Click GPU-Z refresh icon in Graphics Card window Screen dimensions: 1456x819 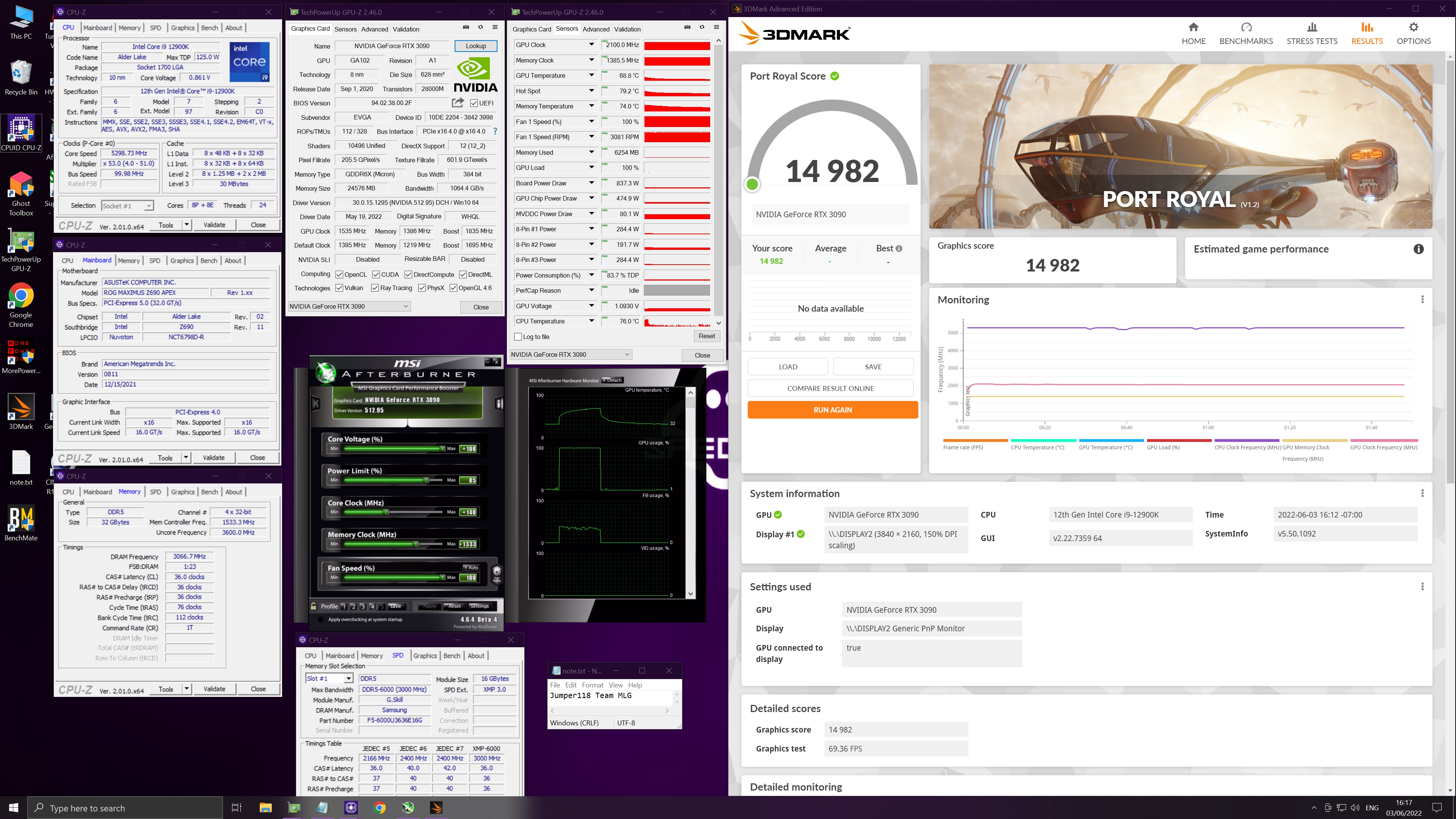click(x=480, y=27)
